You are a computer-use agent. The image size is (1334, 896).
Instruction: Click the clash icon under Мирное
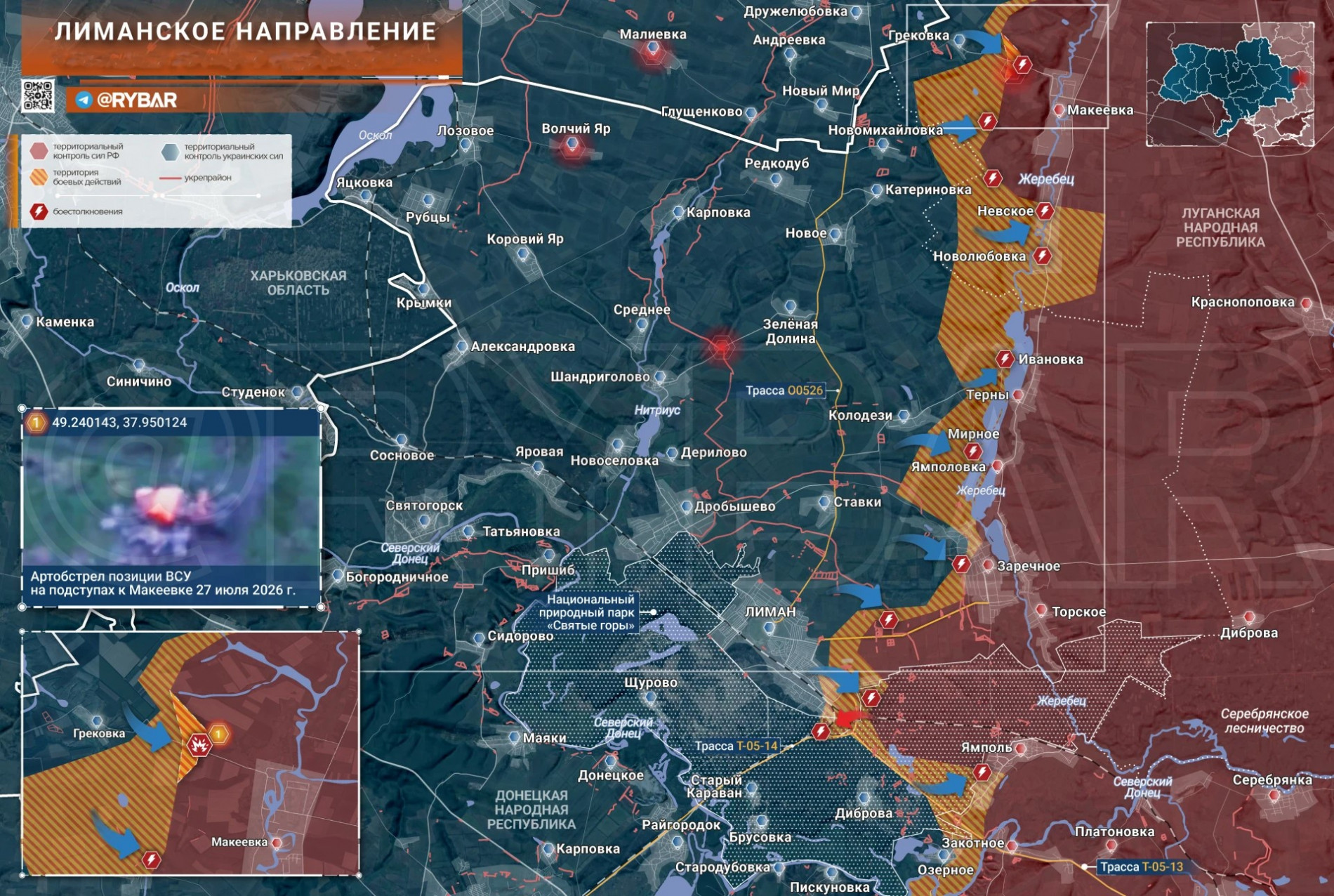pyautogui.click(x=972, y=451)
